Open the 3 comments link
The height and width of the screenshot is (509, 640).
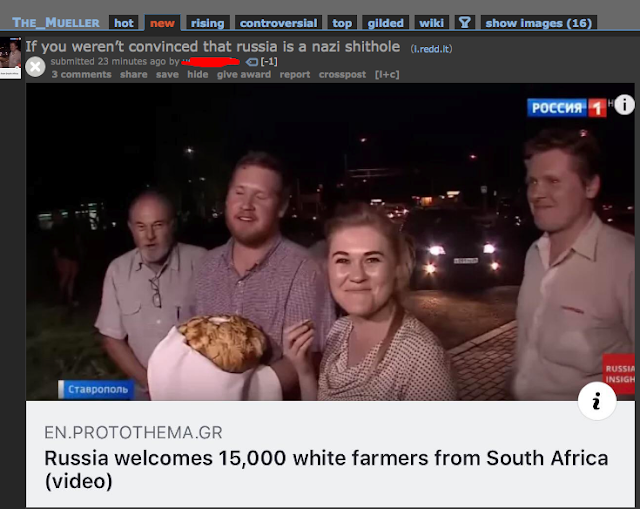(82, 74)
